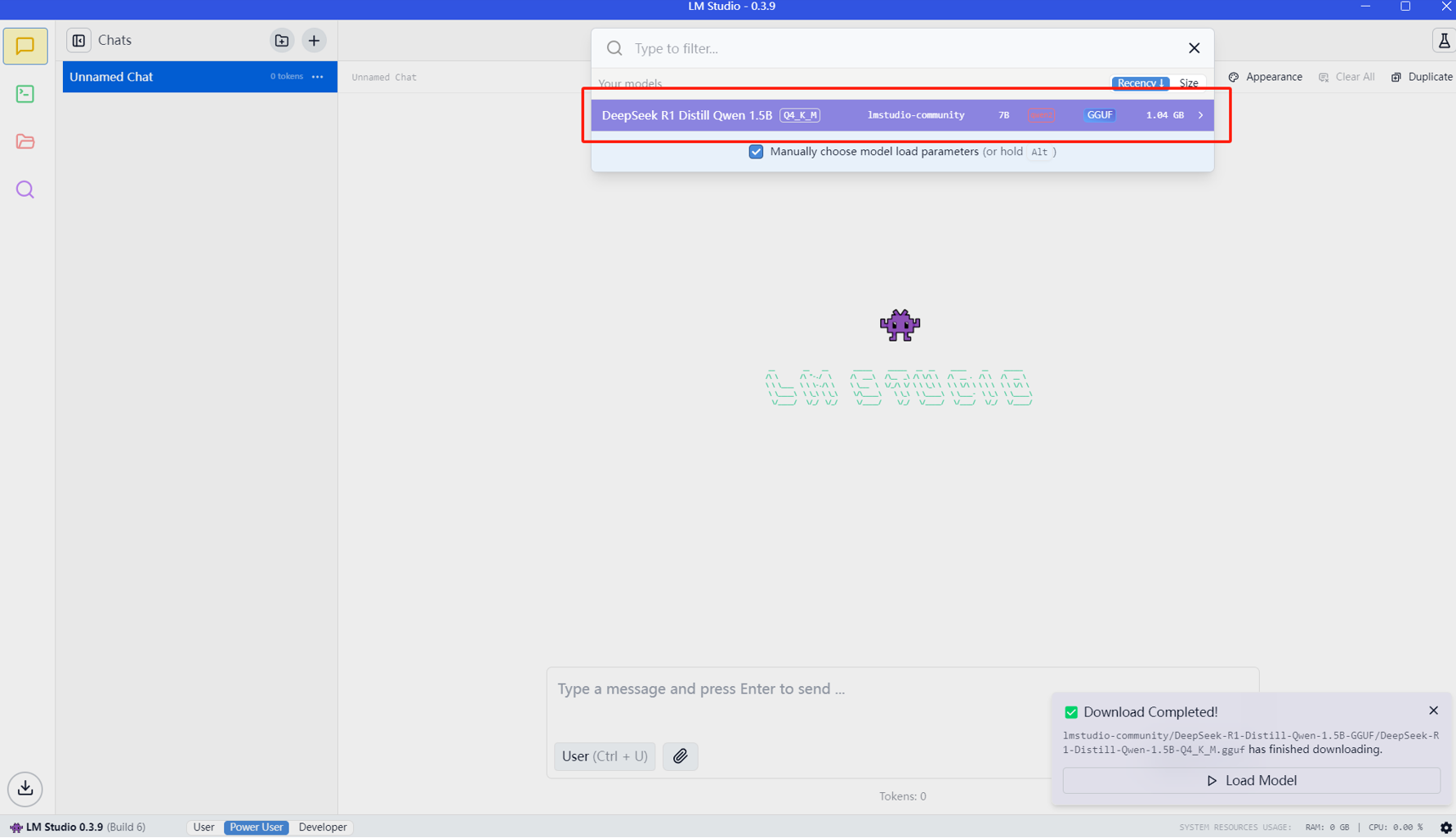This screenshot has width=1456, height=838.
Task: Click the Q4_K_M quantization badge
Action: (x=800, y=115)
